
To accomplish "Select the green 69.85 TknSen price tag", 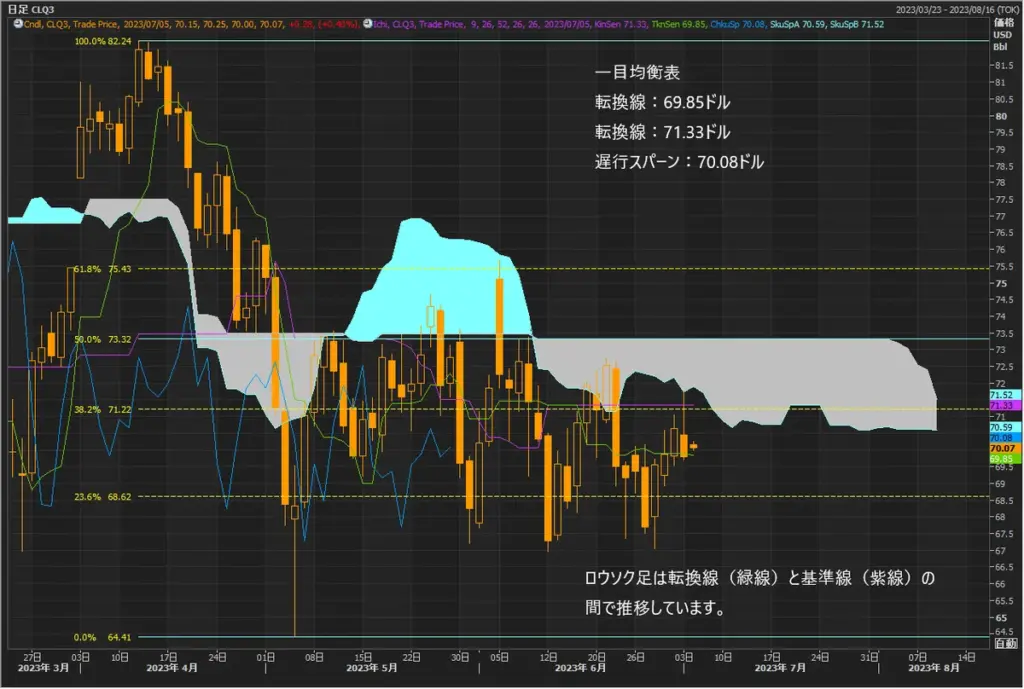I will tap(1001, 459).
